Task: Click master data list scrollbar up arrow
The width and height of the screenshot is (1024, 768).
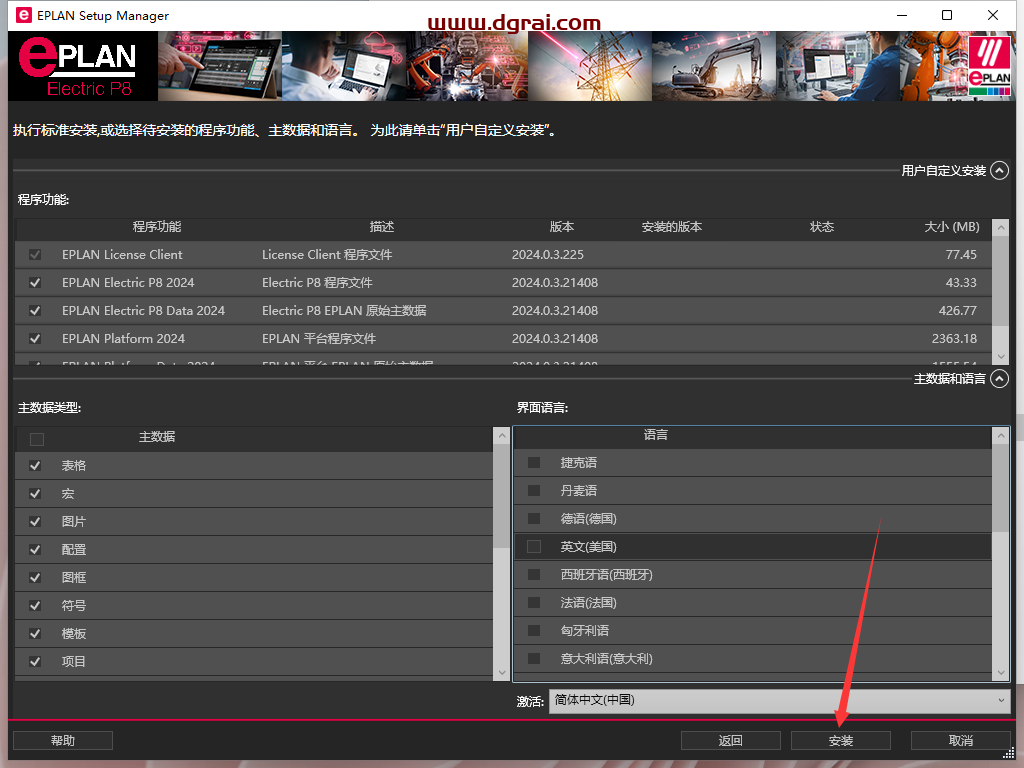Action: tap(502, 436)
